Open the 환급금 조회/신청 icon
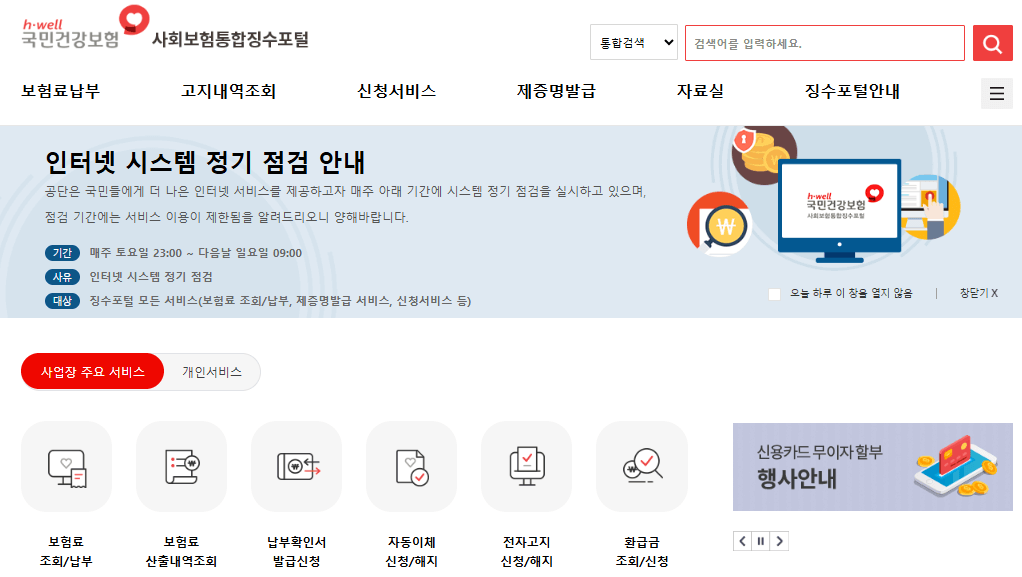This screenshot has width=1022, height=577. tap(642, 467)
